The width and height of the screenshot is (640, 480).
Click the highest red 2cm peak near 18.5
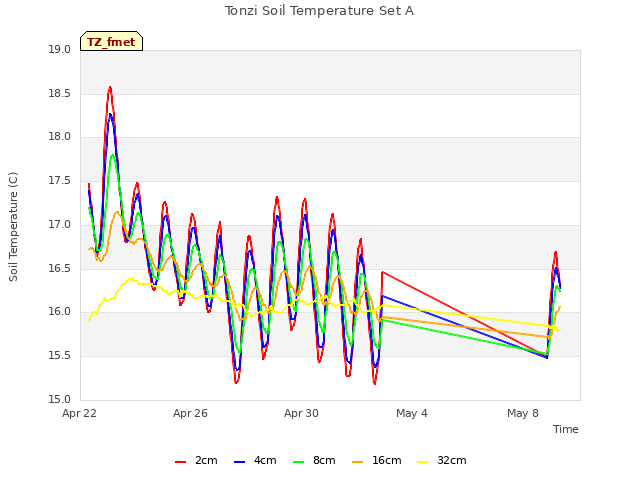[110, 87]
